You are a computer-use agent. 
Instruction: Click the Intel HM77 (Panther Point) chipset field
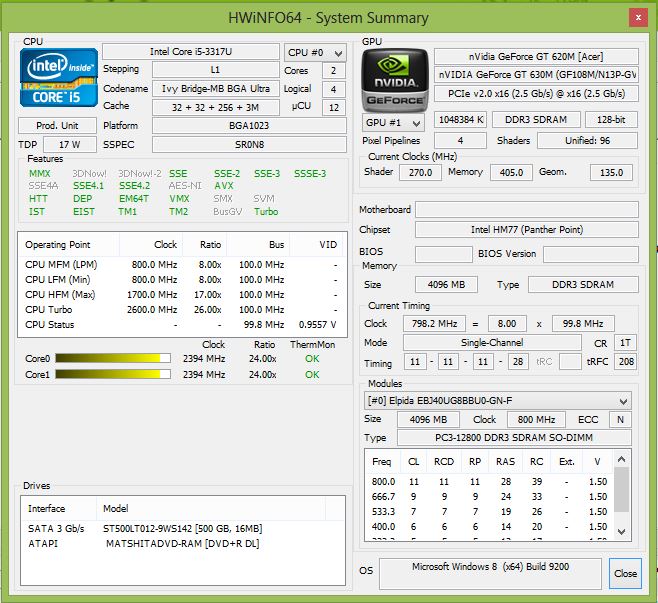pyautogui.click(x=527, y=230)
